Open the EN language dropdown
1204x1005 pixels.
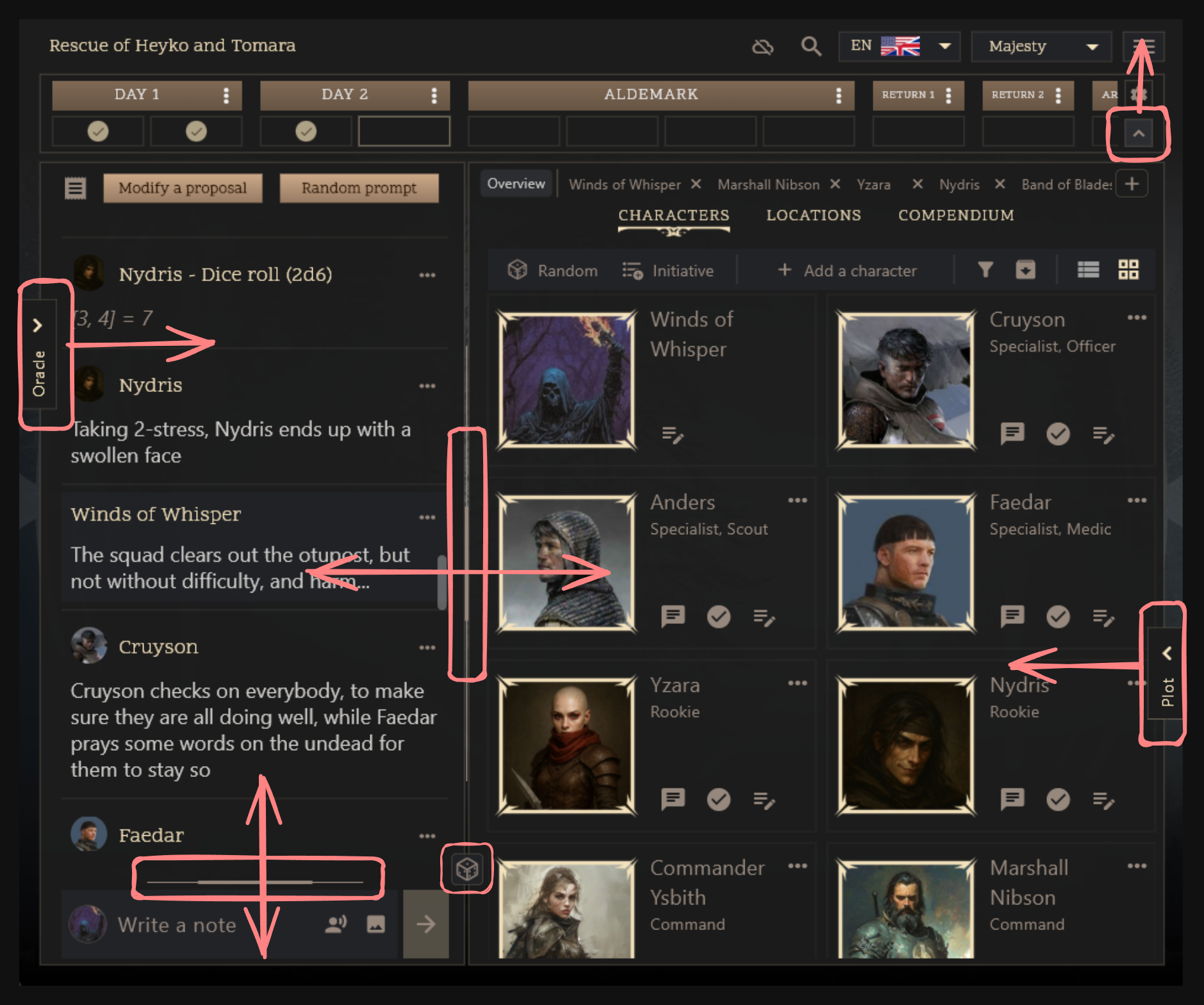click(899, 46)
